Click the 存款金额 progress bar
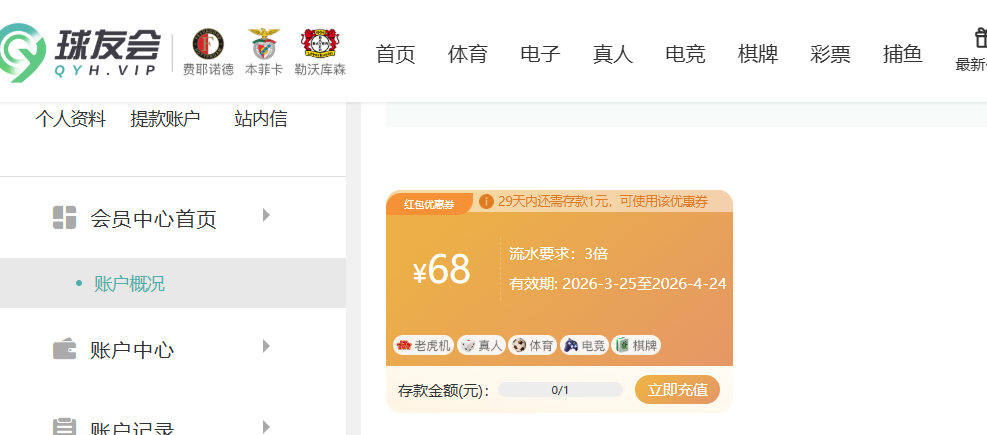The image size is (987, 435). click(560, 390)
